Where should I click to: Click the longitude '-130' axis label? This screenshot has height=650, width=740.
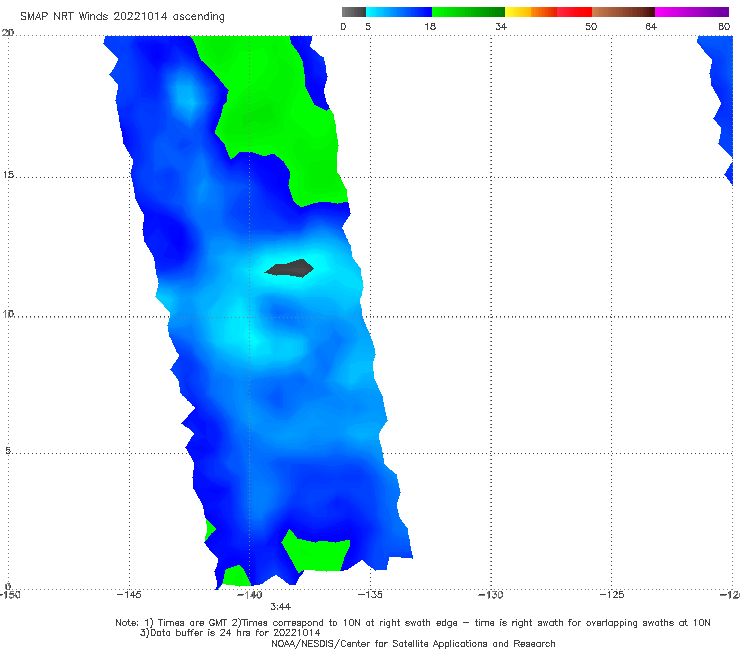pos(491,595)
